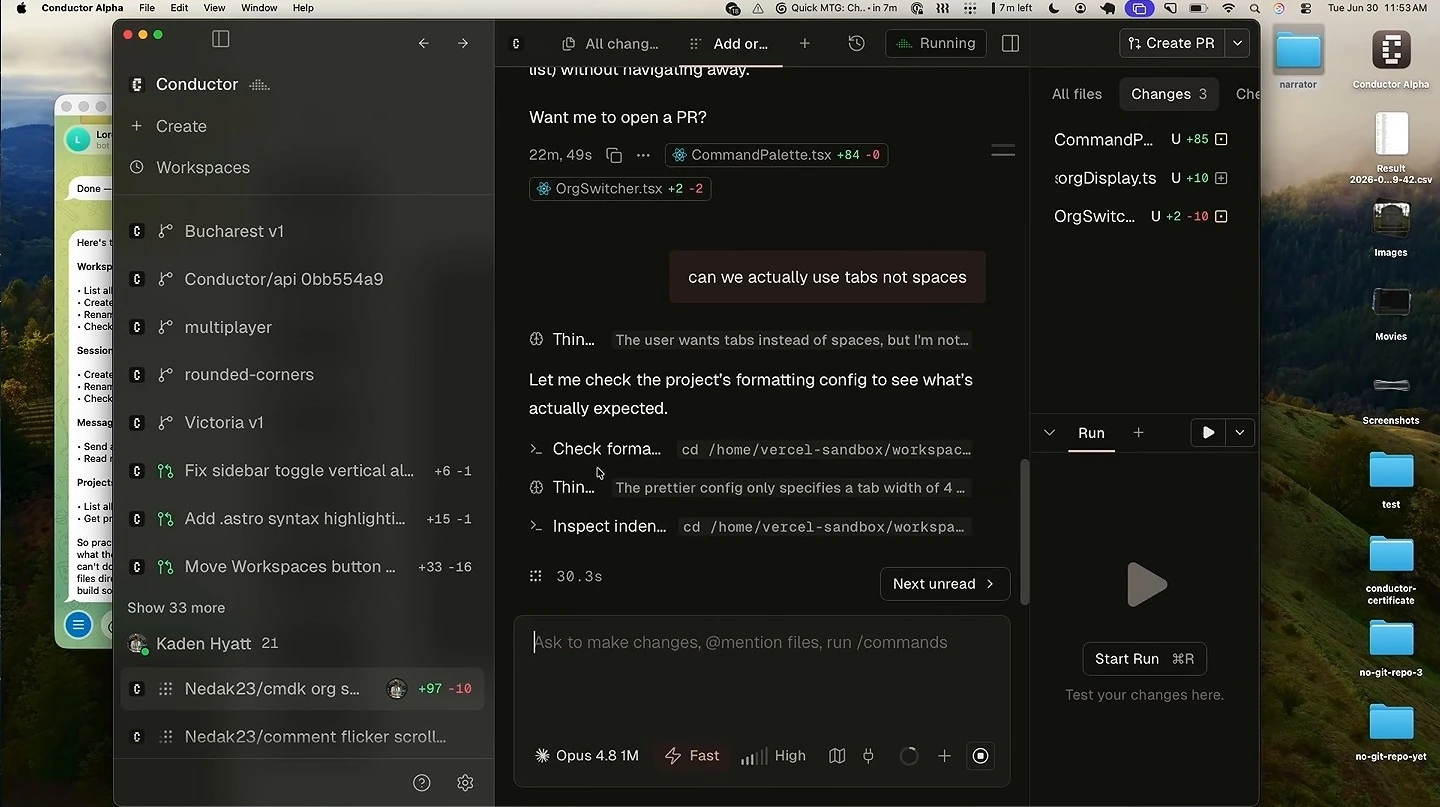Go back with the left arrow
The width and height of the screenshot is (1440, 807).
pyautogui.click(x=424, y=43)
